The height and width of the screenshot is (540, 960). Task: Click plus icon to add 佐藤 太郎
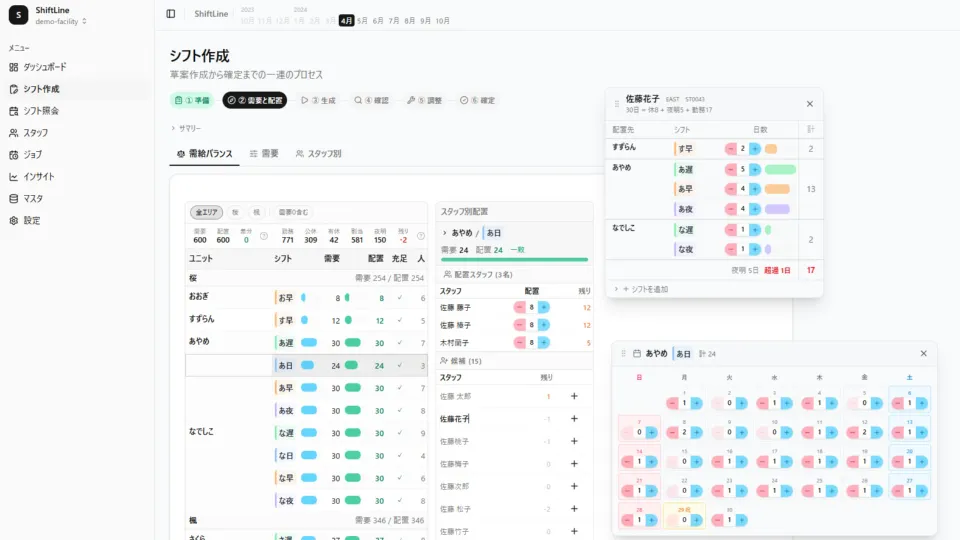pyautogui.click(x=574, y=396)
